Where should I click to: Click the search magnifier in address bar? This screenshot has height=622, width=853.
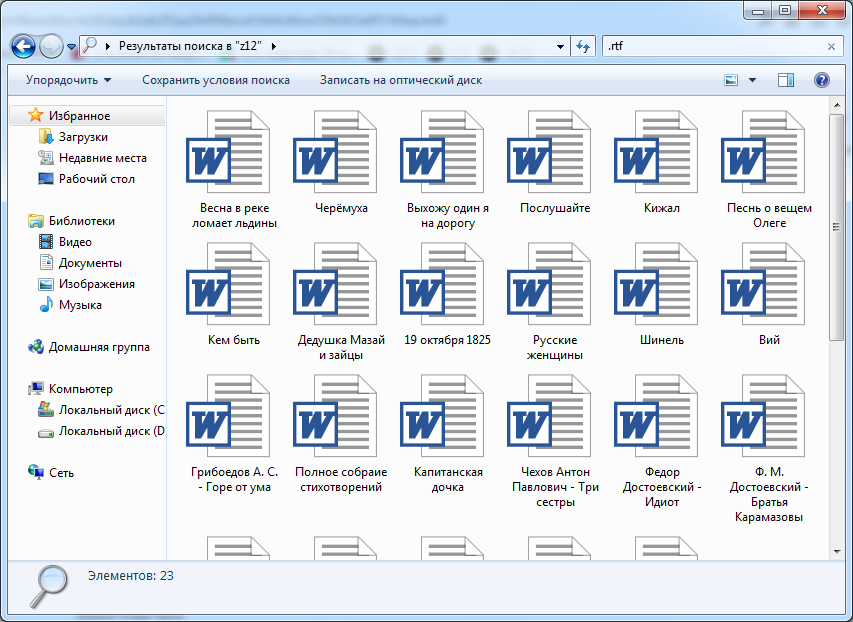90,46
